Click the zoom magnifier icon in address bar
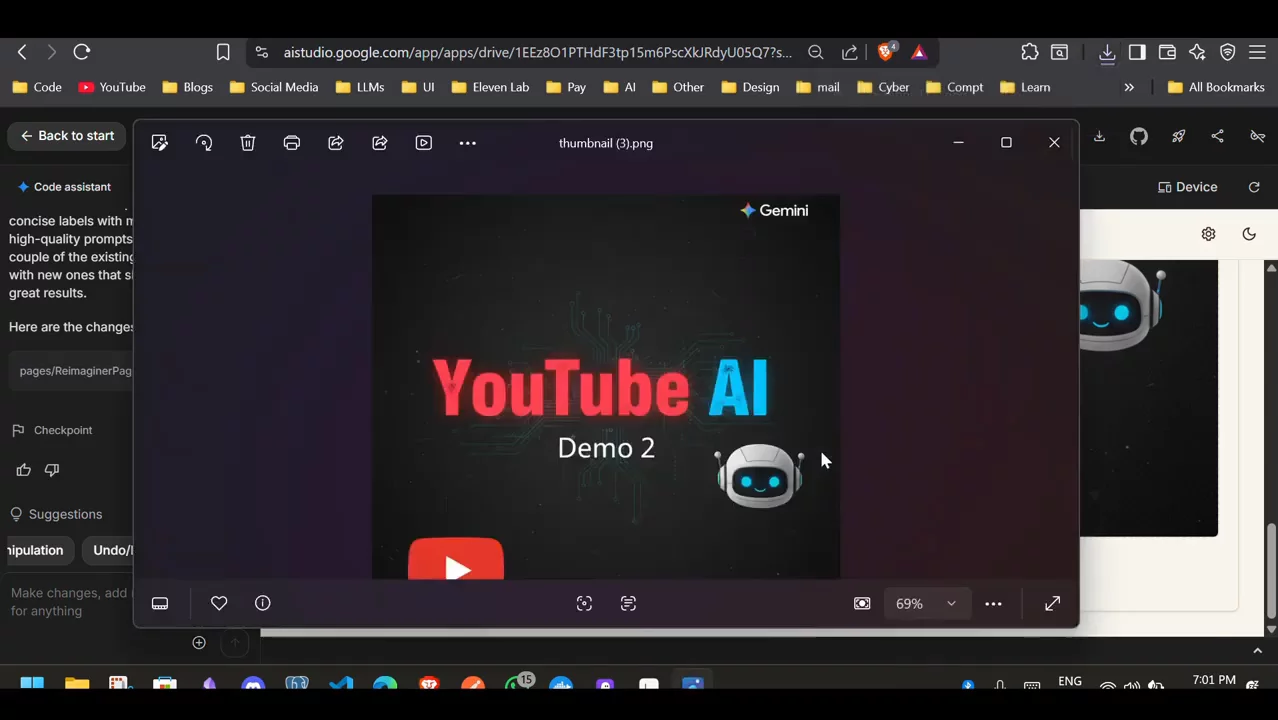 816,52
